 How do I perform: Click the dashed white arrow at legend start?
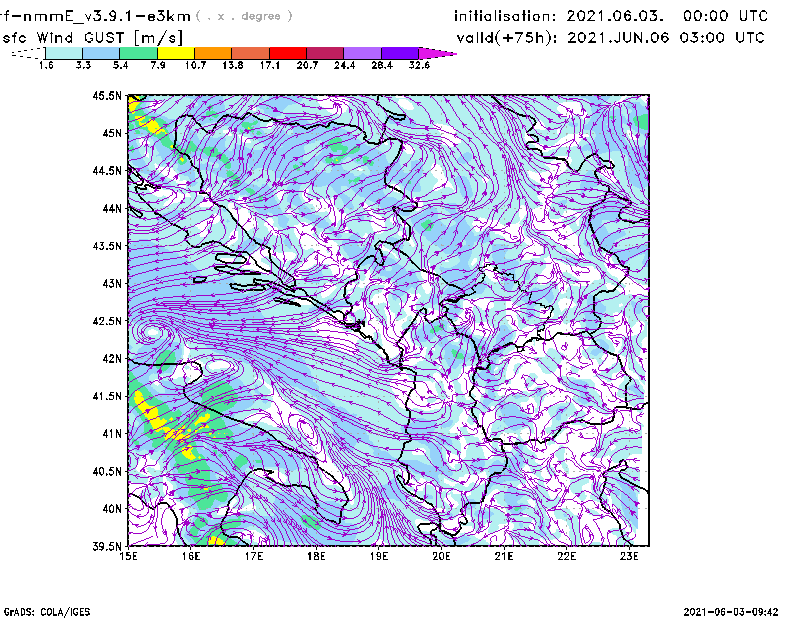pyautogui.click(x=28, y=53)
